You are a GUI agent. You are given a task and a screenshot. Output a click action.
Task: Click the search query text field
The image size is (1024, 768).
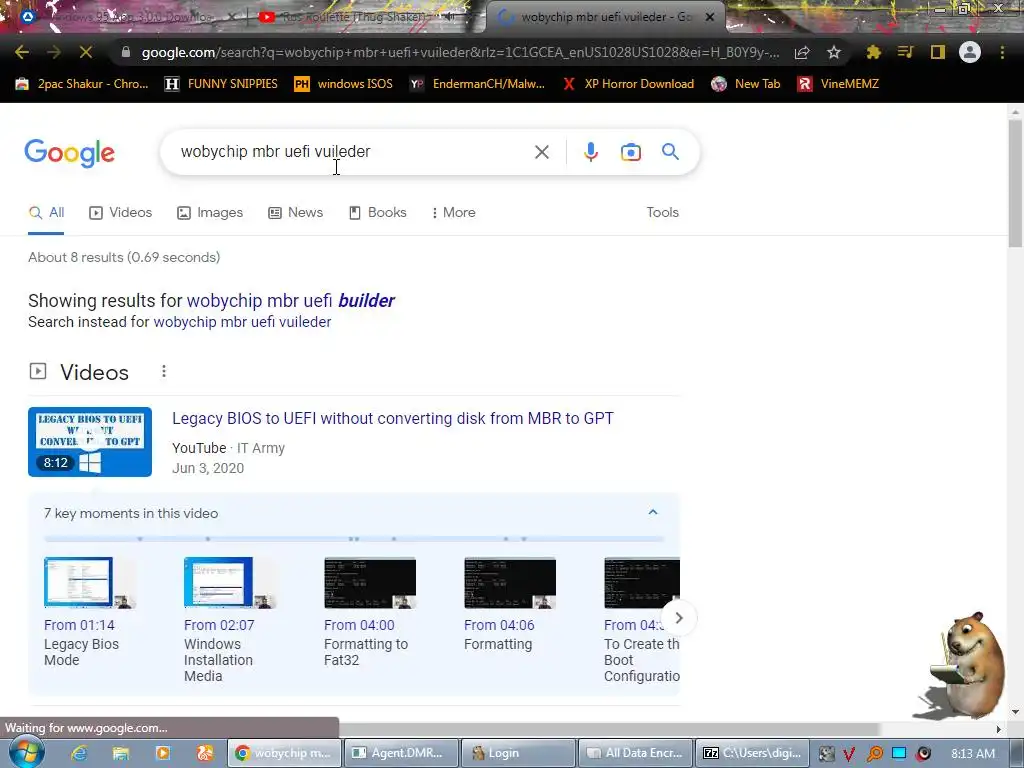pos(353,152)
